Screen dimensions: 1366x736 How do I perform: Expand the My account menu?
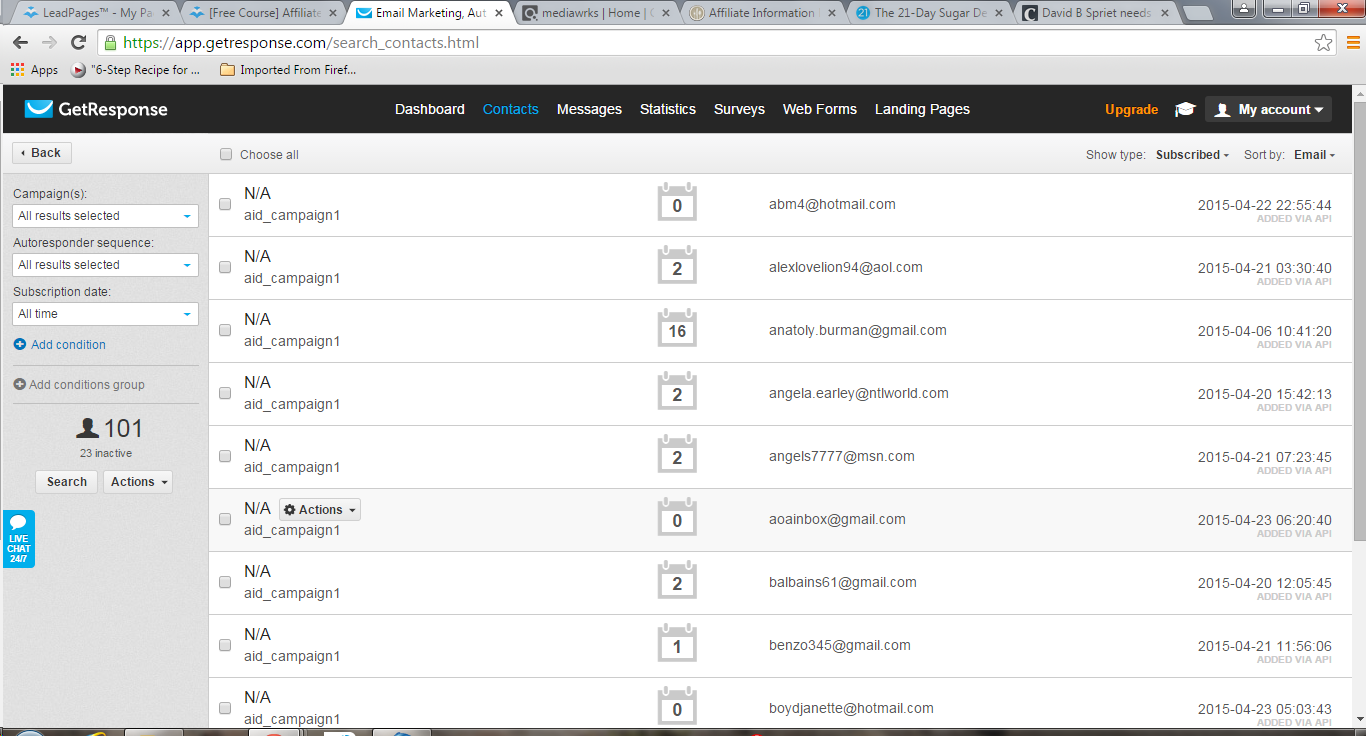[1268, 110]
